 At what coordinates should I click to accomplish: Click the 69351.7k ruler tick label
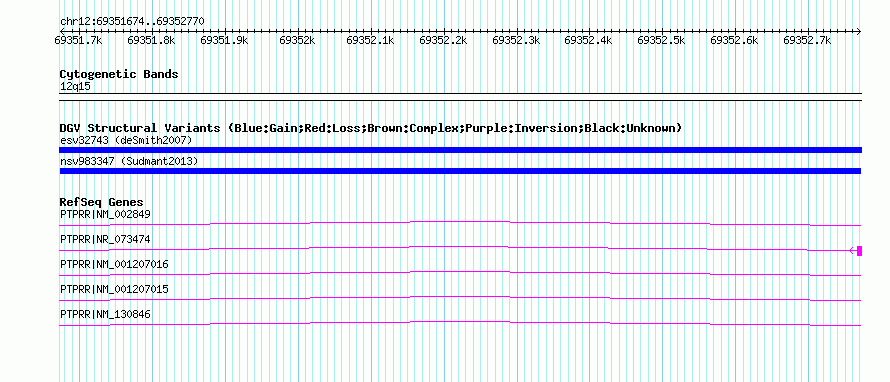click(x=78, y=40)
